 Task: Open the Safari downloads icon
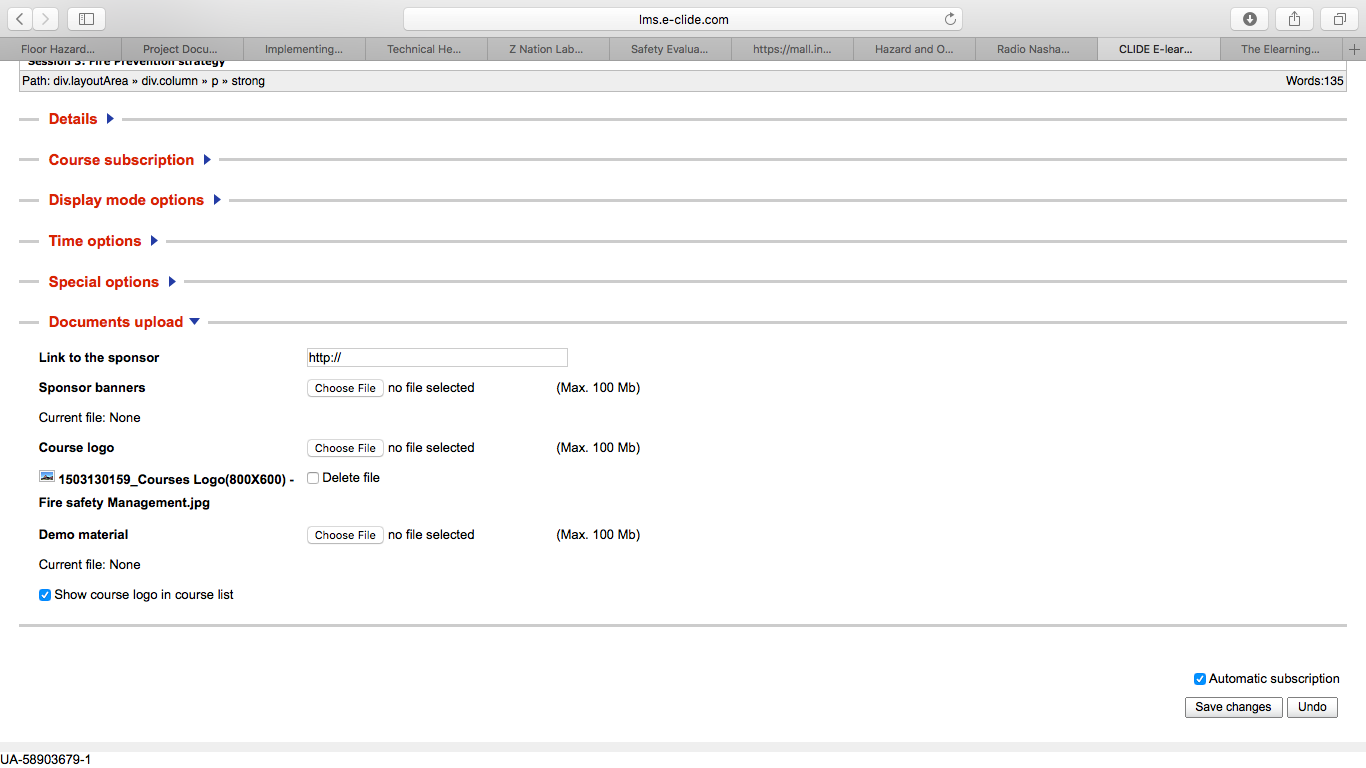coord(1249,19)
